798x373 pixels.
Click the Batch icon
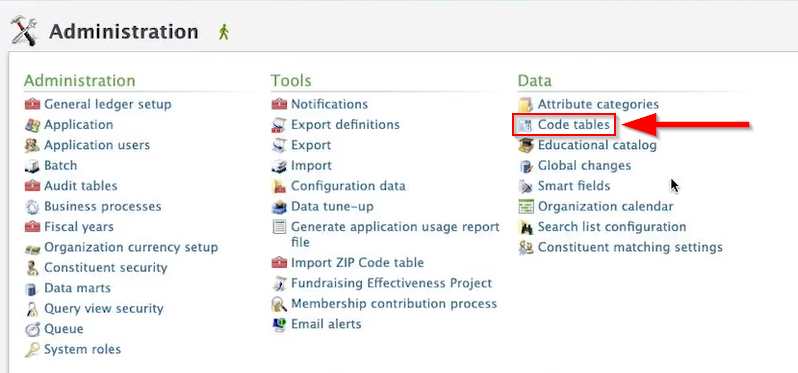point(32,166)
